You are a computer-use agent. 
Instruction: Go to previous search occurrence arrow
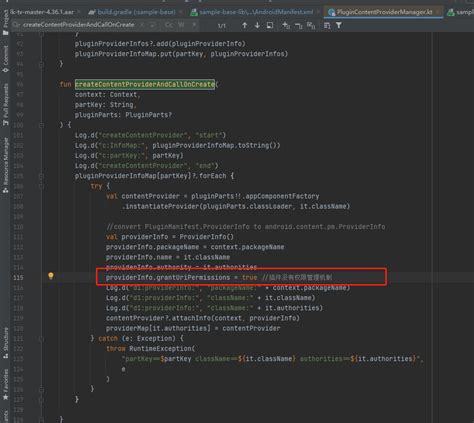(245, 25)
